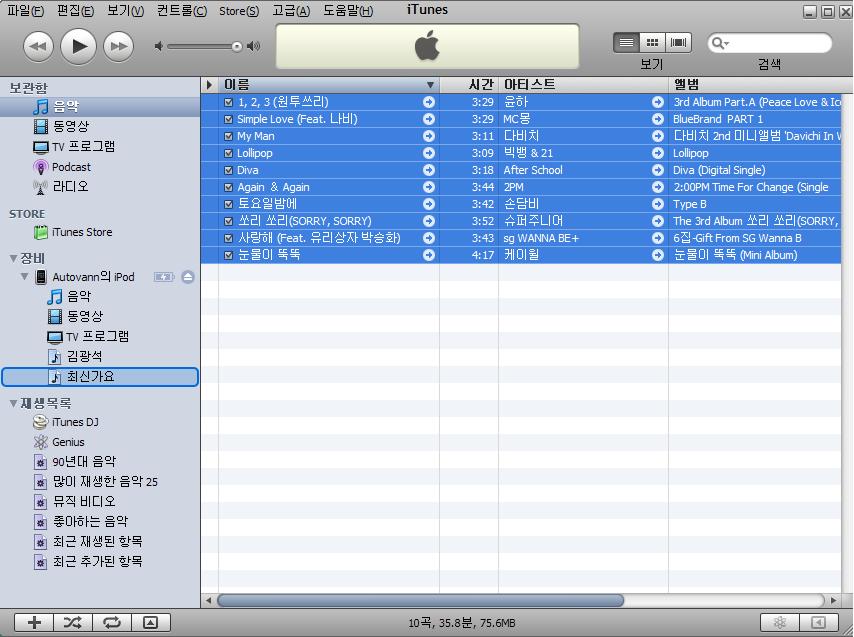Click the horizontal scrollbar right arrow
The image size is (854, 637).
point(833,600)
